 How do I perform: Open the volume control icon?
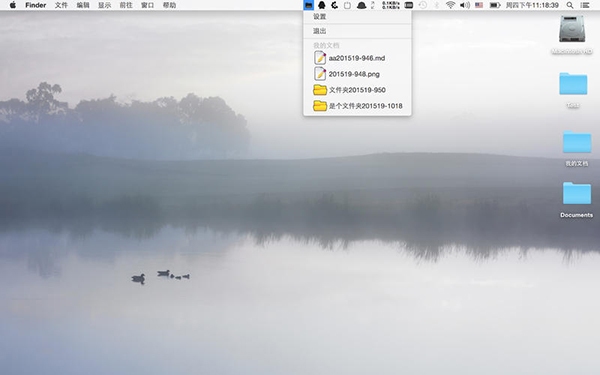tap(465, 5)
